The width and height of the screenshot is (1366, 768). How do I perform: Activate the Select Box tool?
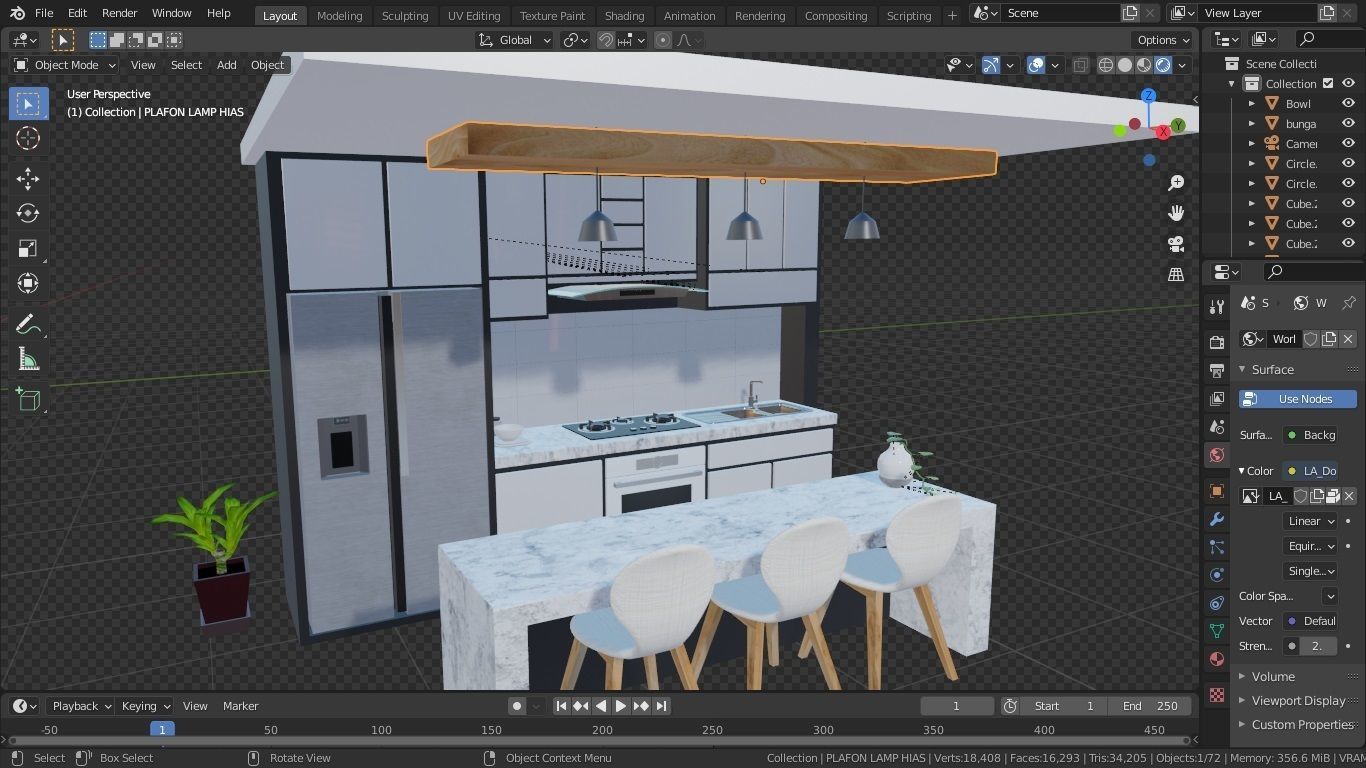(28, 104)
